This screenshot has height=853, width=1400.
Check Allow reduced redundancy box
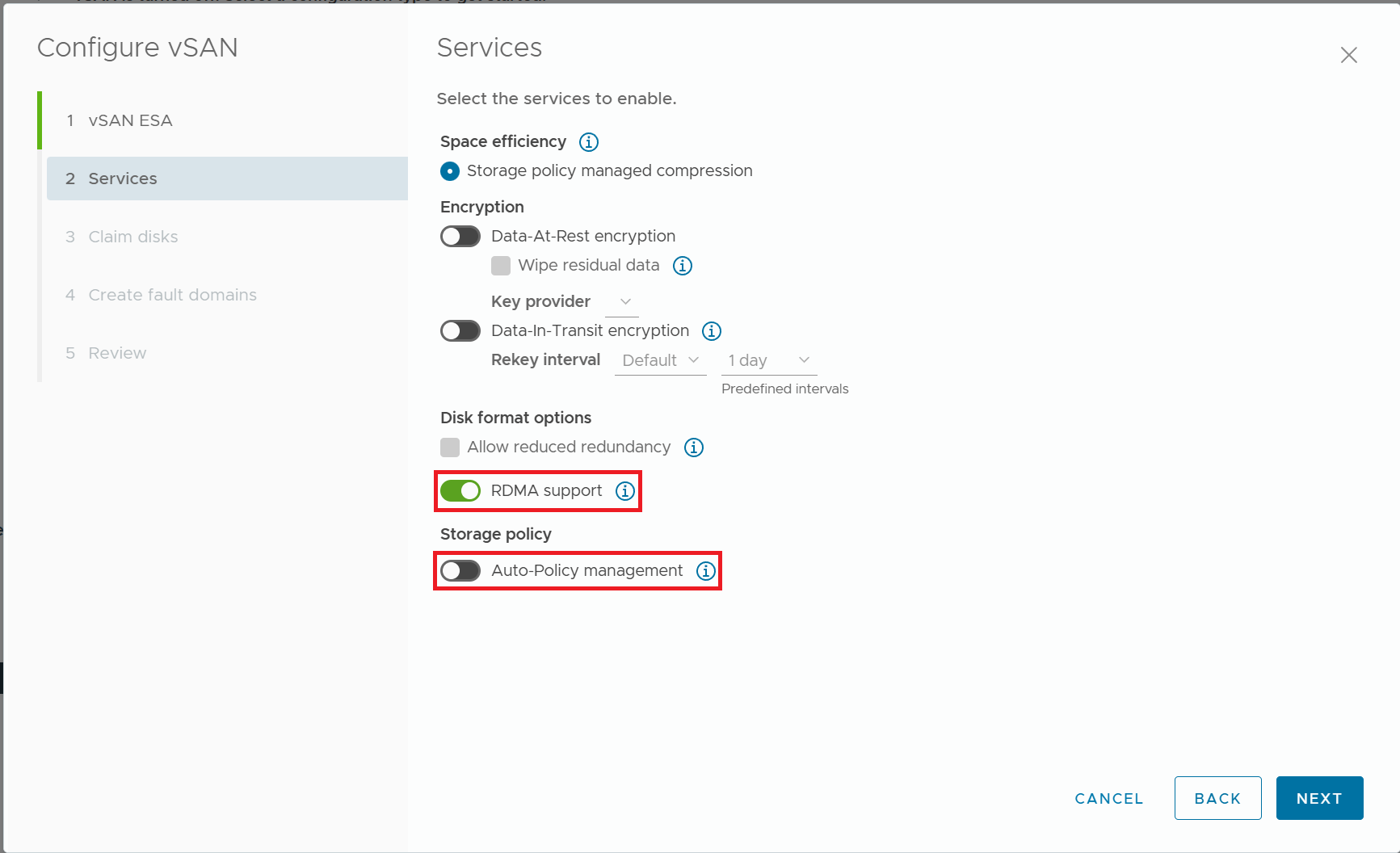coord(450,448)
